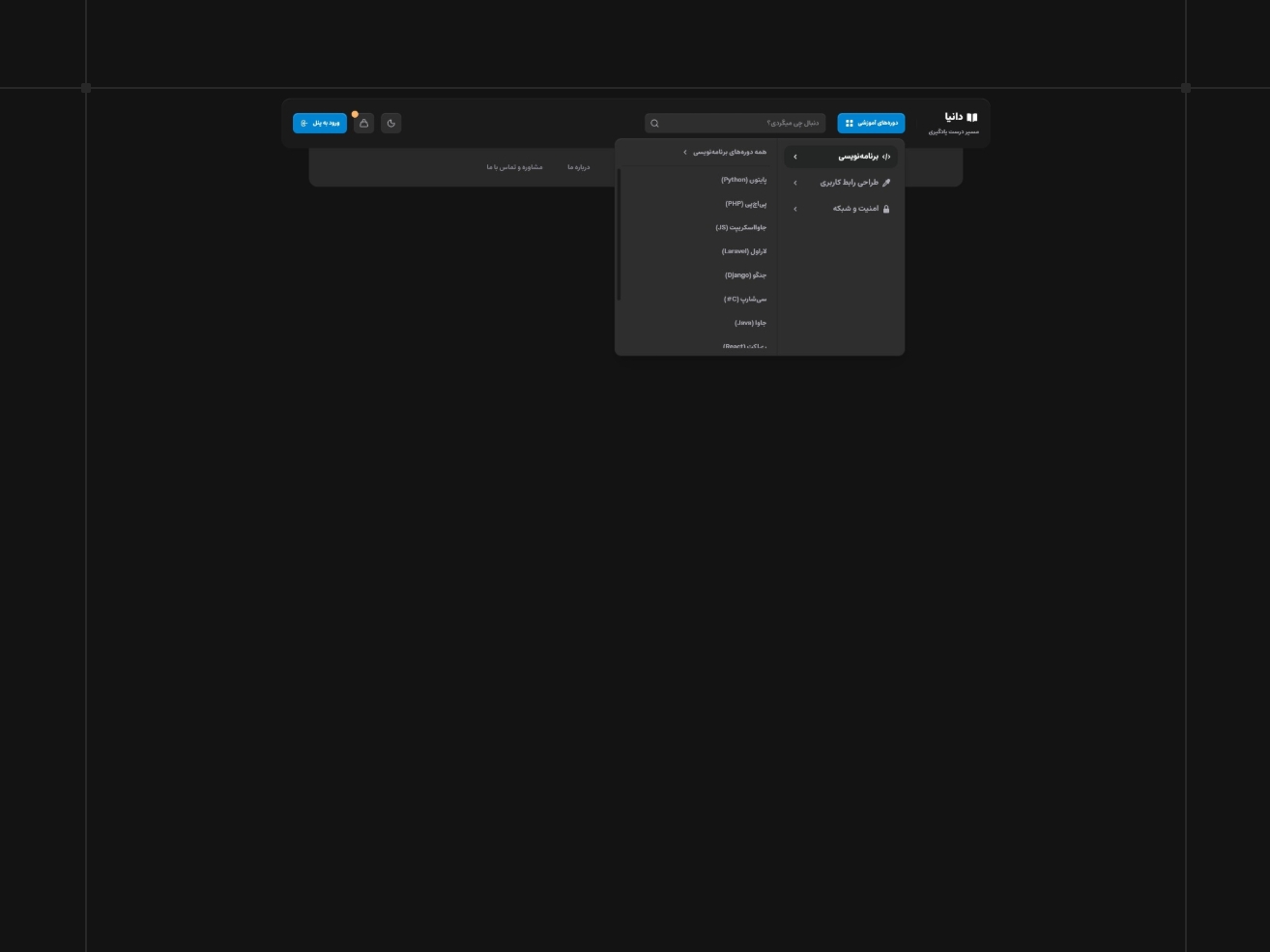Screen dimensions: 1270x952
Task: Click the دنیا site title text
Action: (954, 117)
